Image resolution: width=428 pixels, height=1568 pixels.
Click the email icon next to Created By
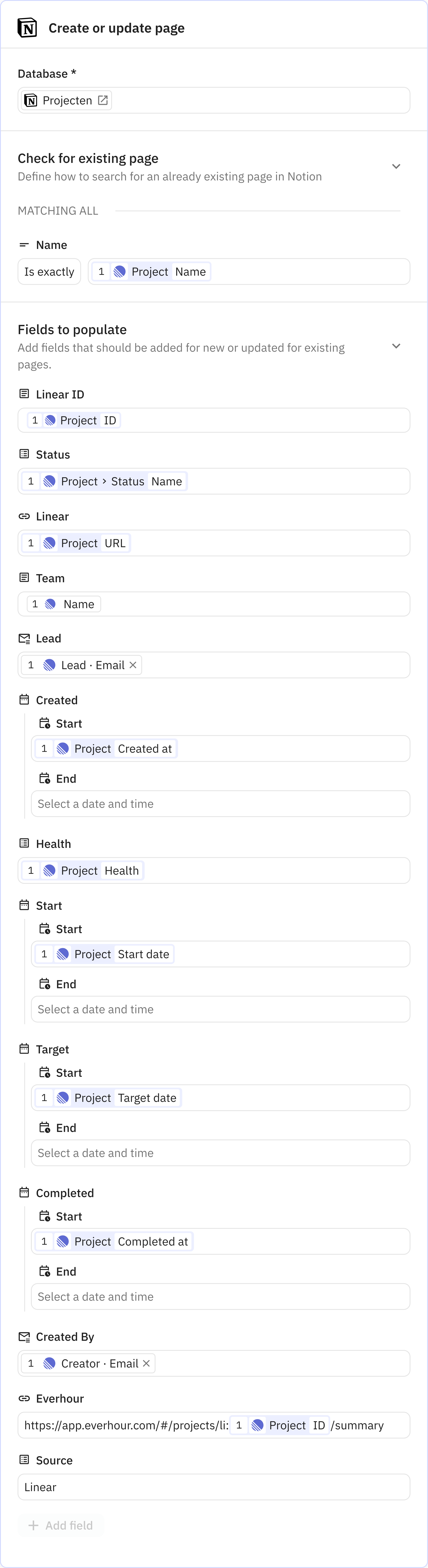coord(24,1336)
